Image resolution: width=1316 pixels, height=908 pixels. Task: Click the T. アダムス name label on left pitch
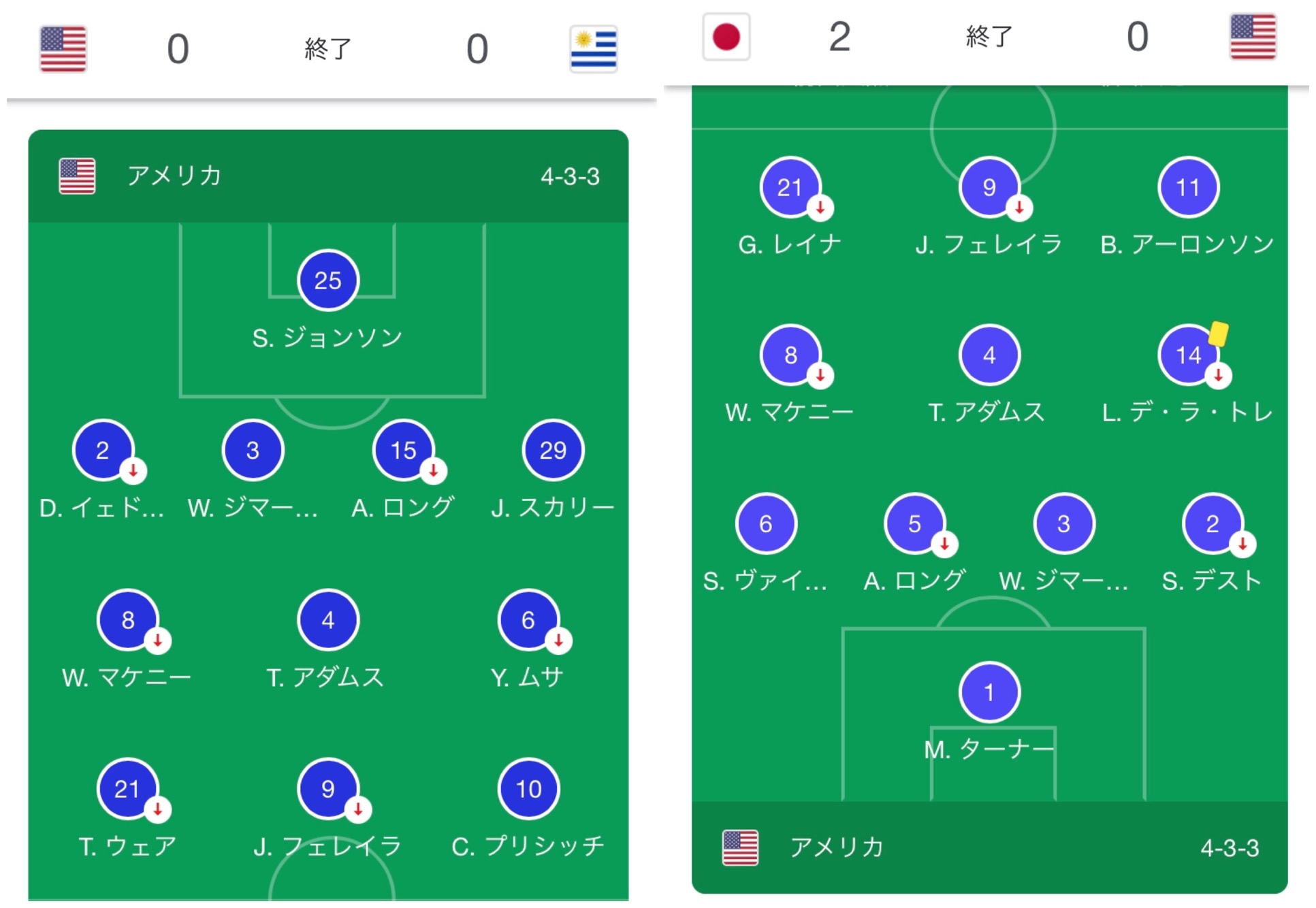325,677
